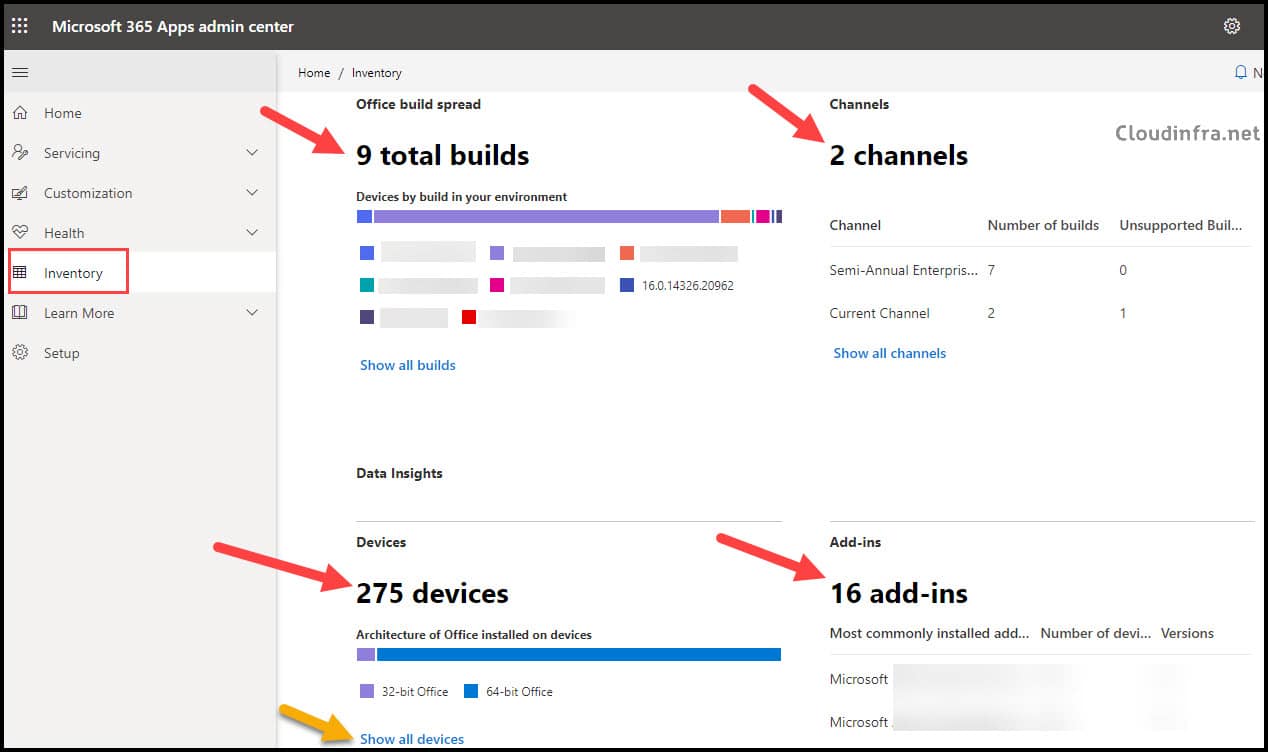This screenshot has width=1268, height=752.
Task: Click the Learn More book icon
Action: tap(20, 313)
